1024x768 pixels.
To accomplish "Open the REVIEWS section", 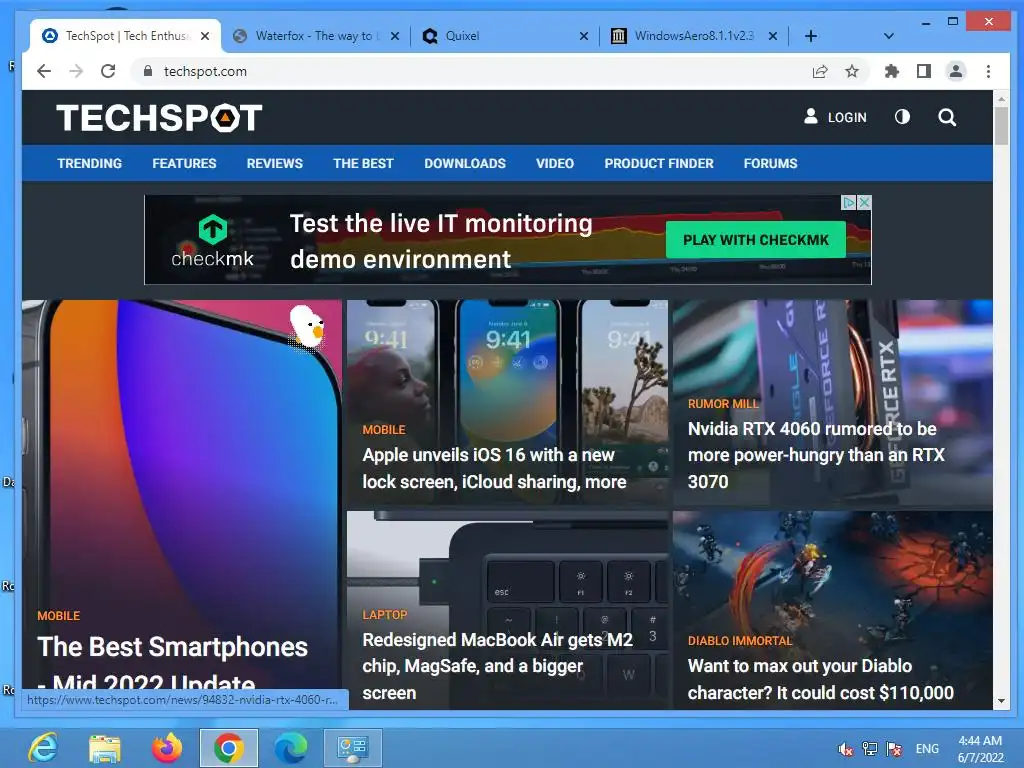I will pyautogui.click(x=274, y=163).
